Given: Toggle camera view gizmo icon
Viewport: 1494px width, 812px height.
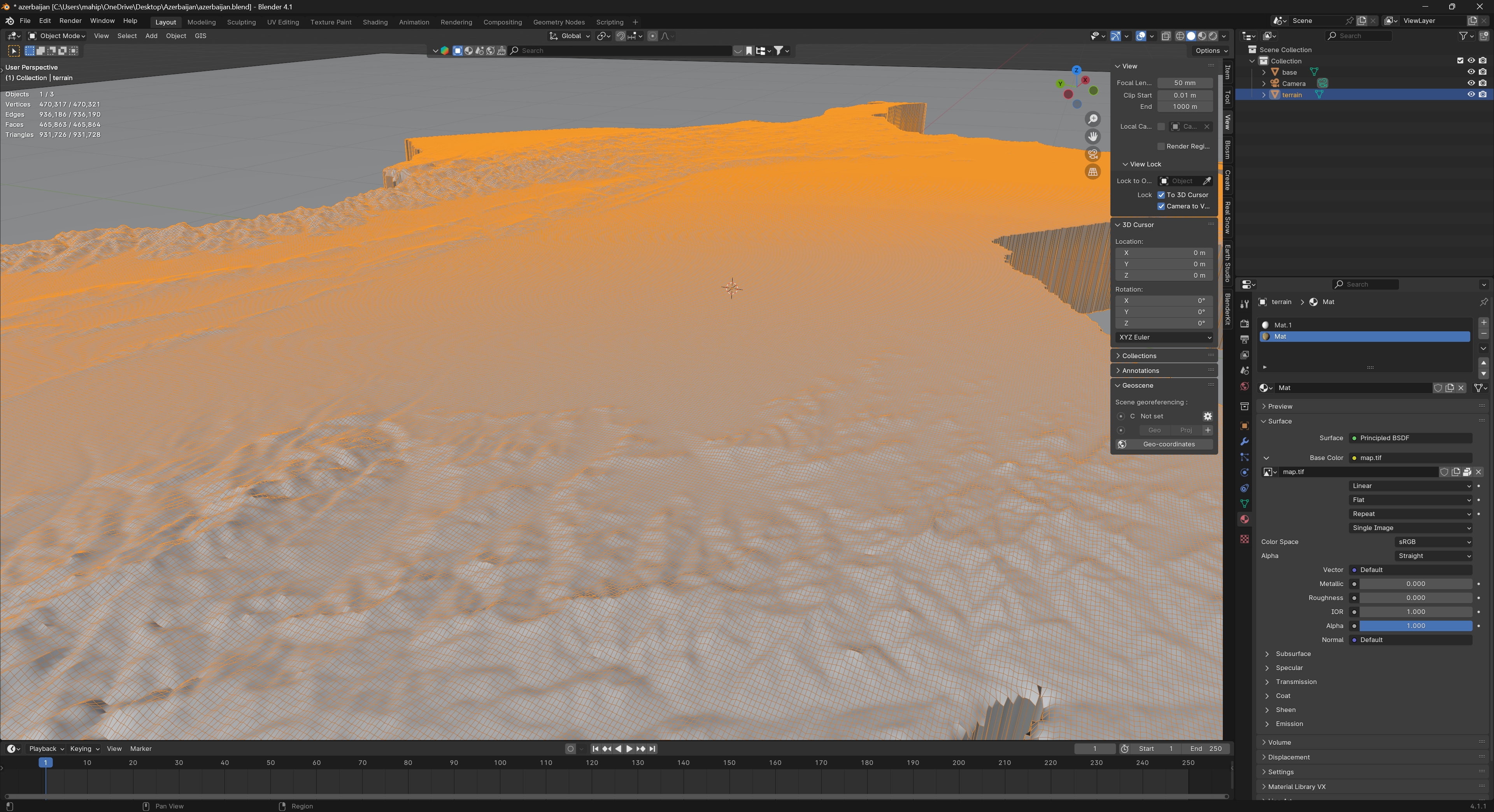Looking at the screenshot, I should (1092, 154).
